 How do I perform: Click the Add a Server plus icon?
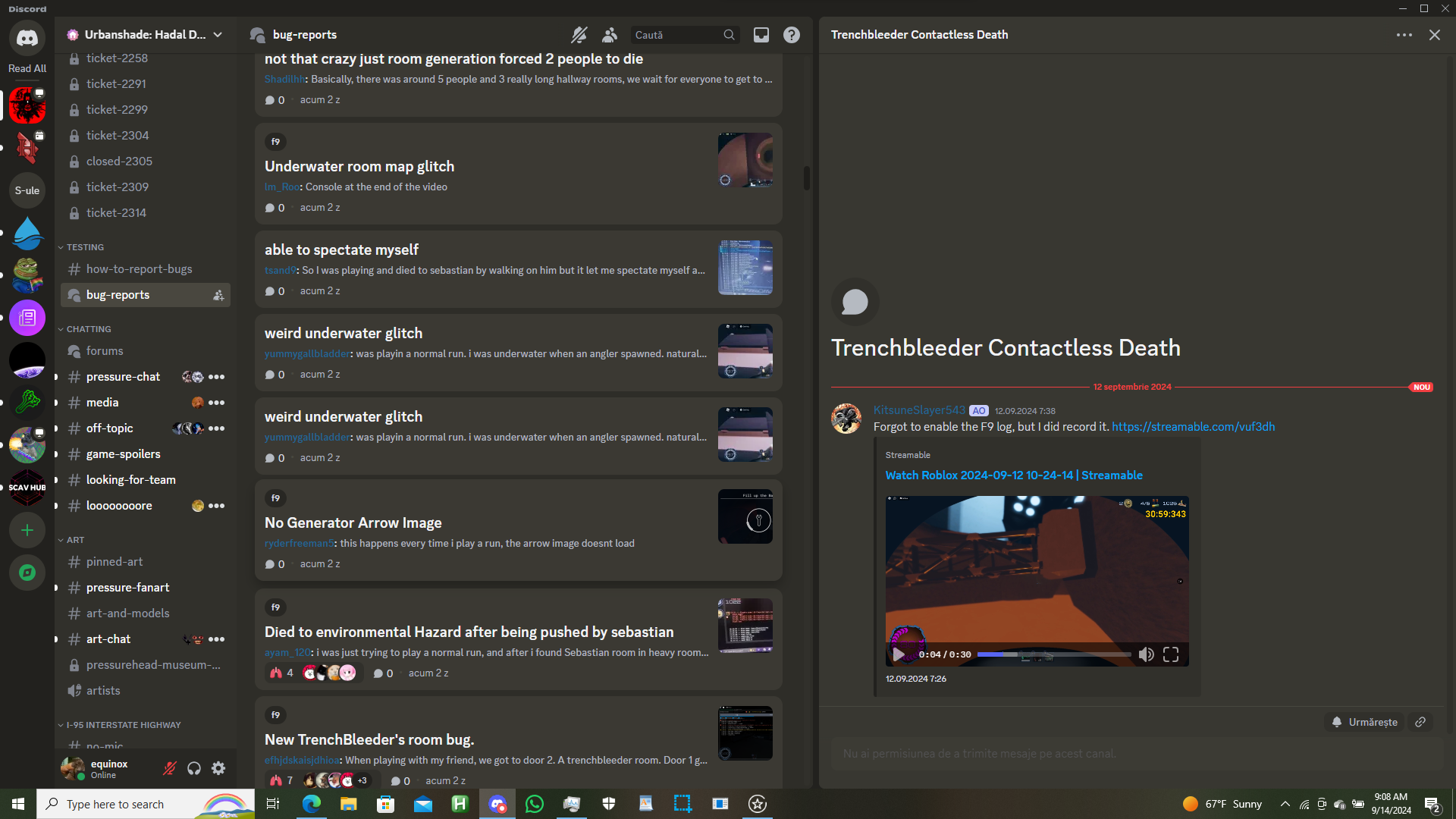pos(27,530)
